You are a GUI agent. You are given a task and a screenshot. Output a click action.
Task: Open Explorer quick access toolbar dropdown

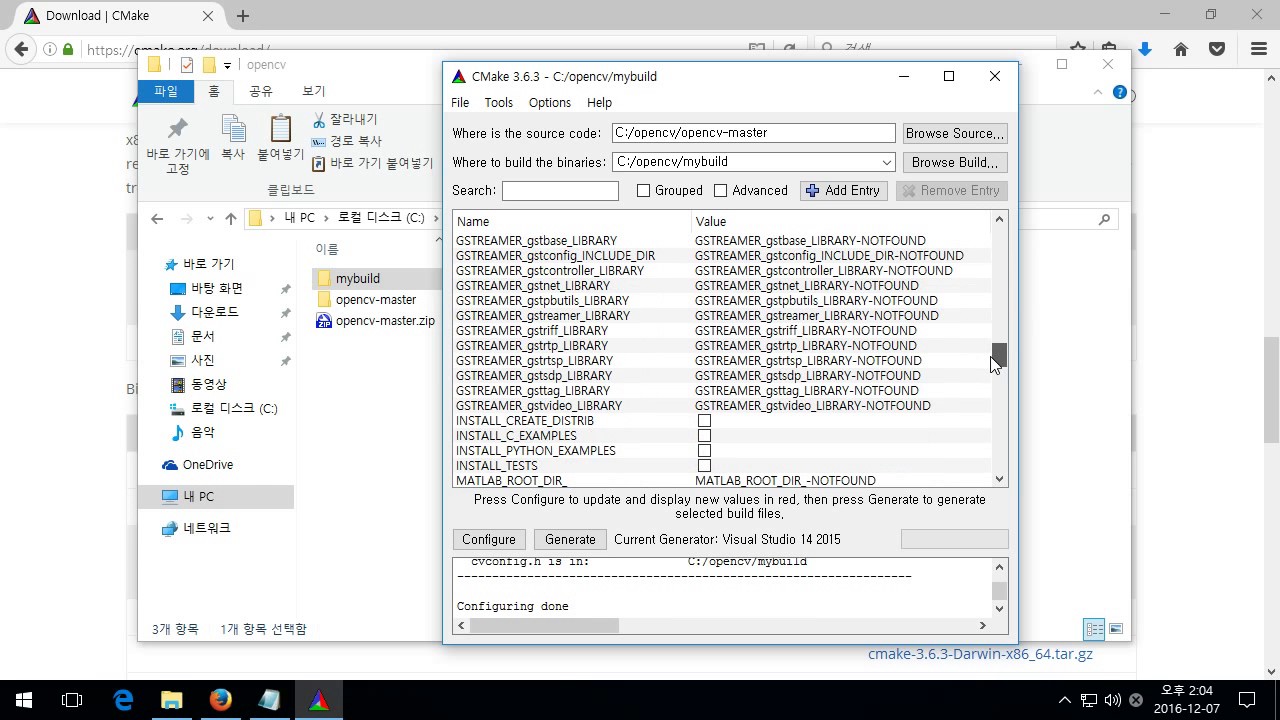click(x=227, y=65)
